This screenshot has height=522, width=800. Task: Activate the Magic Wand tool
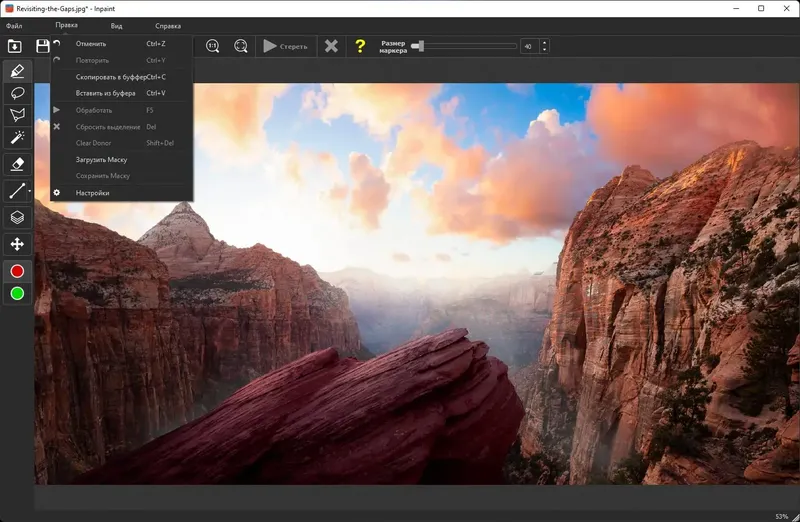[x=17, y=137]
